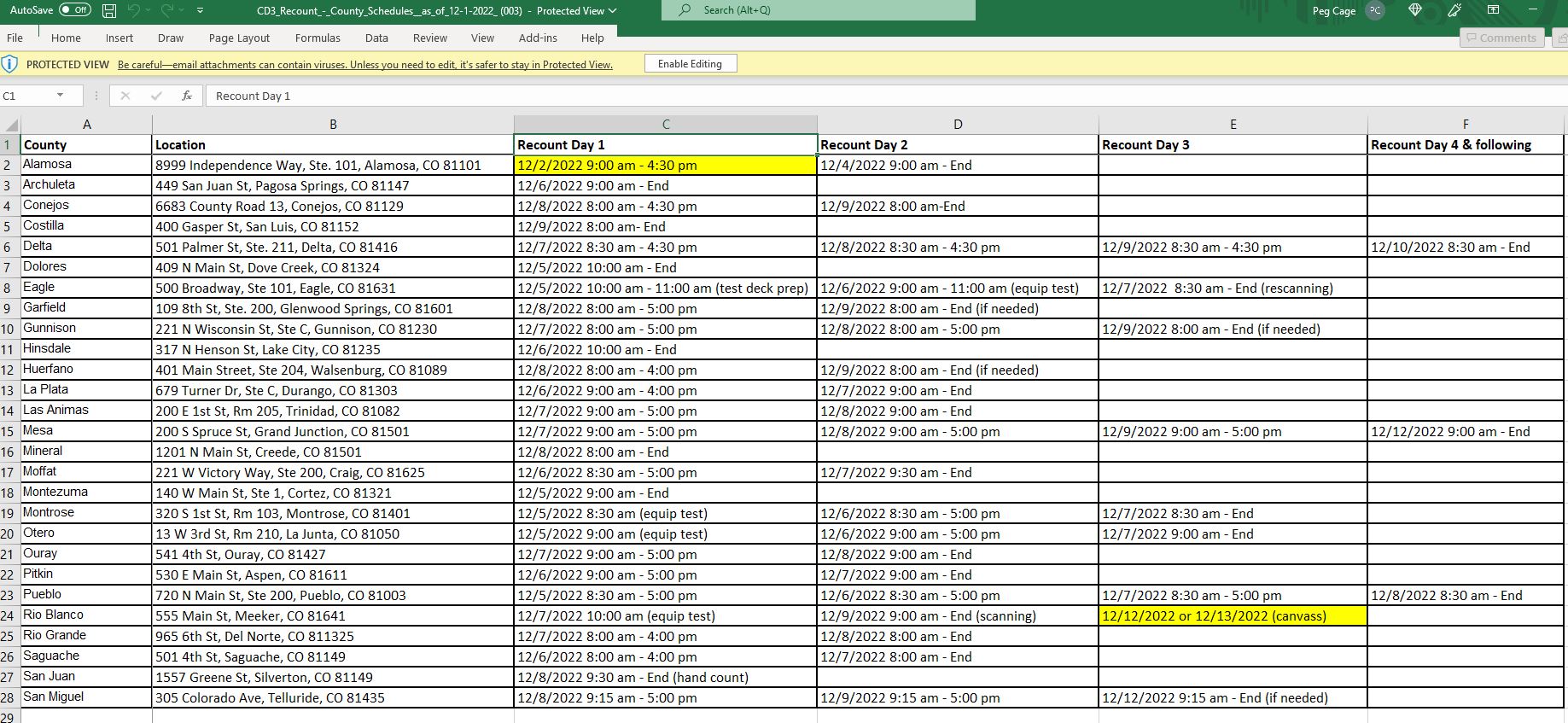Open Ribbon Display Options icon
Screen dimensions: 1568x723
pos(1493,10)
